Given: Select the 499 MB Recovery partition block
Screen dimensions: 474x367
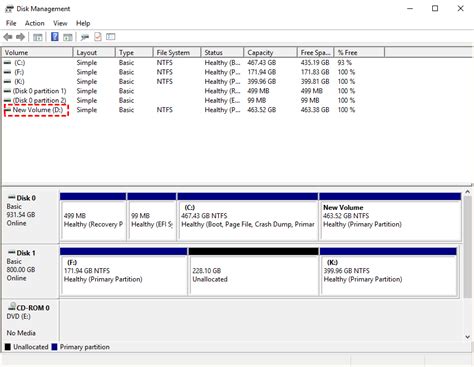Looking at the screenshot, I should [93, 217].
